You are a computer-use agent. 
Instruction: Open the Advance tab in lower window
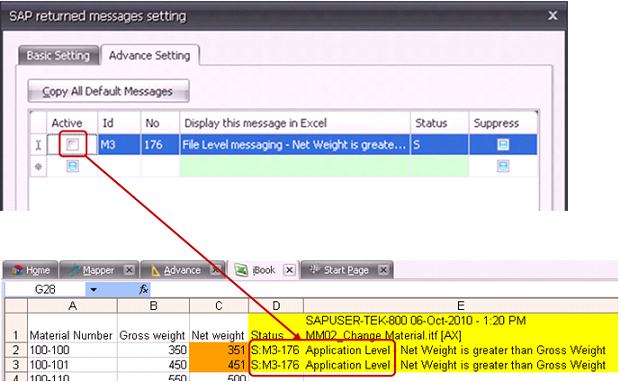[182, 270]
